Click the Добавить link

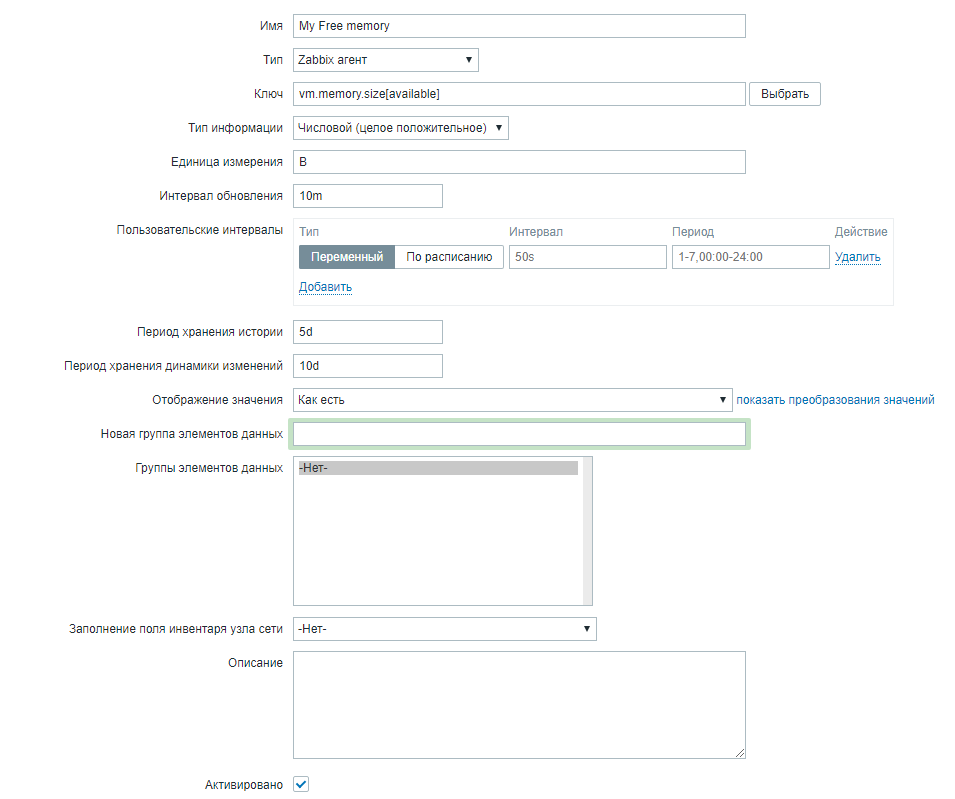tap(325, 287)
